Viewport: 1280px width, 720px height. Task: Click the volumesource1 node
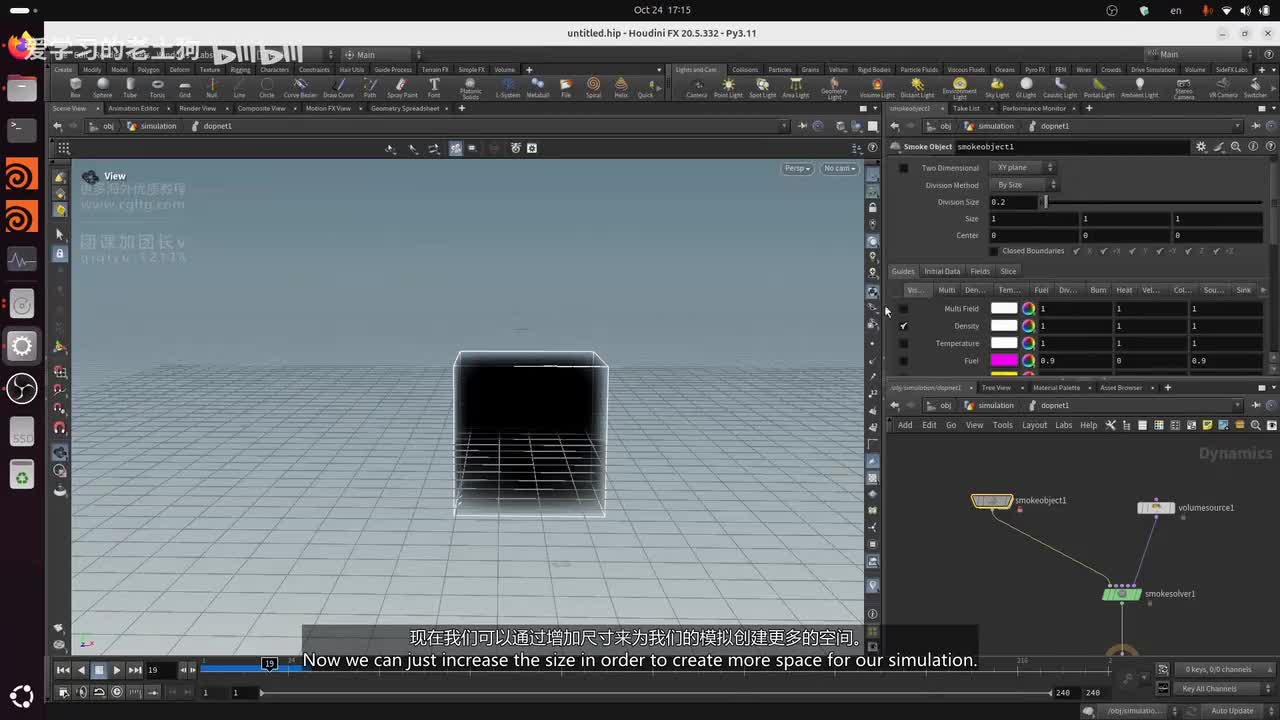1156,508
